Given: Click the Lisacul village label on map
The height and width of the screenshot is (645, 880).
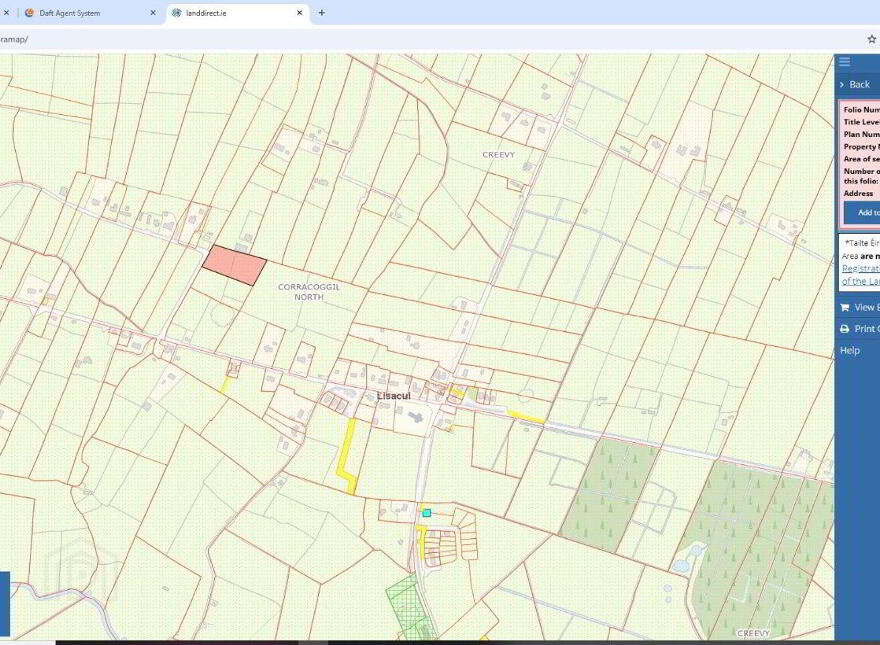Looking at the screenshot, I should point(393,396).
